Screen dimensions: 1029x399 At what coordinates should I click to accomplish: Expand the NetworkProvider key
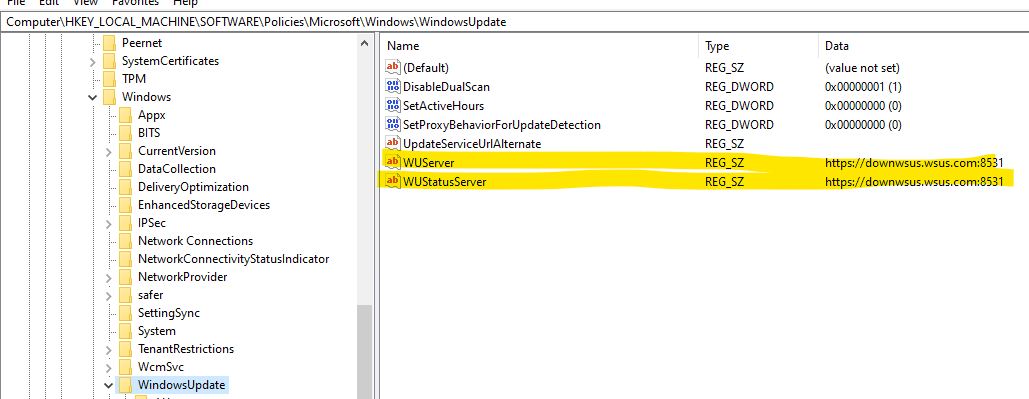click(x=108, y=277)
